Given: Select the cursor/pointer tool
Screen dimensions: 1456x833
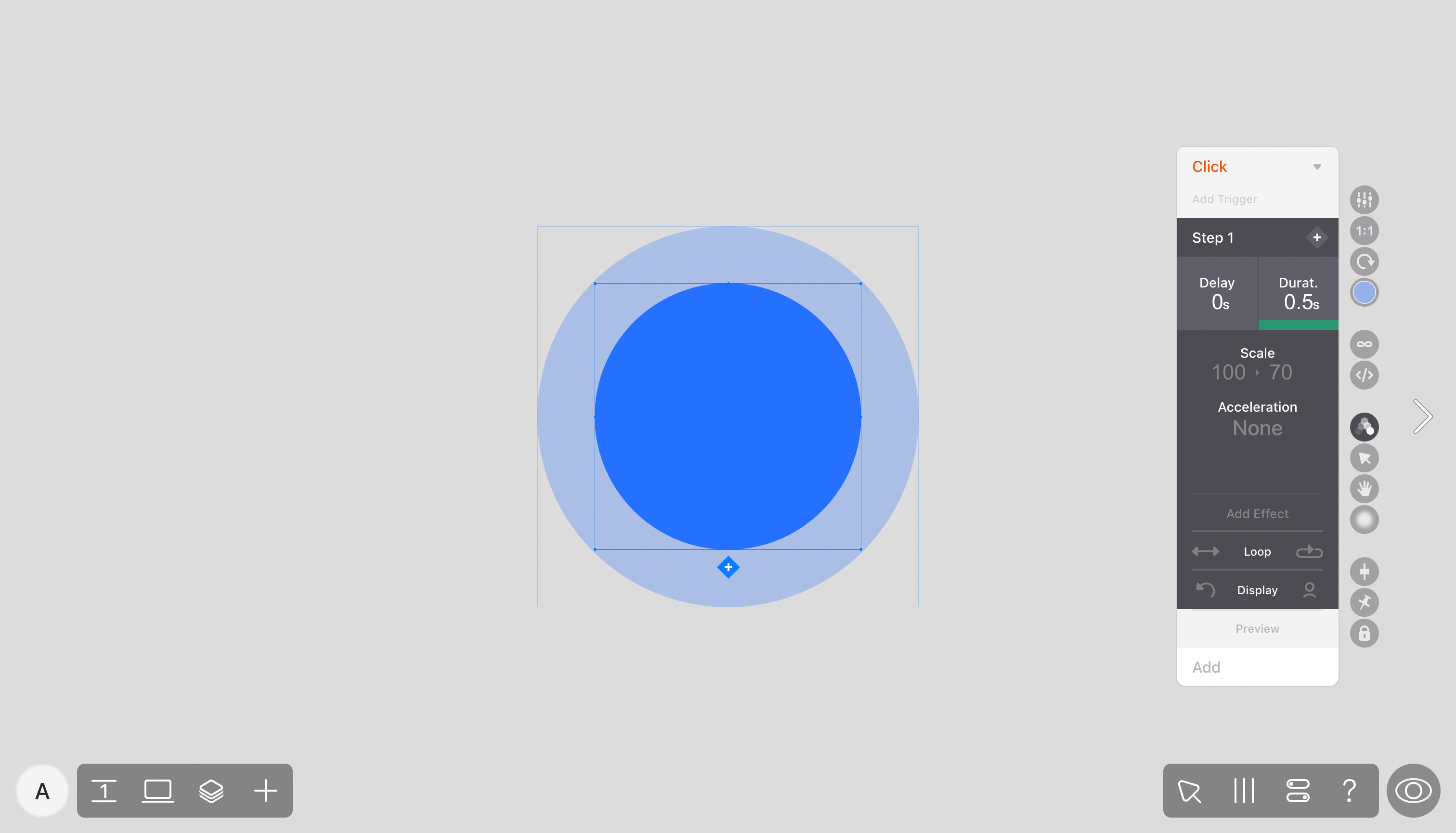Looking at the screenshot, I should [1363, 458].
